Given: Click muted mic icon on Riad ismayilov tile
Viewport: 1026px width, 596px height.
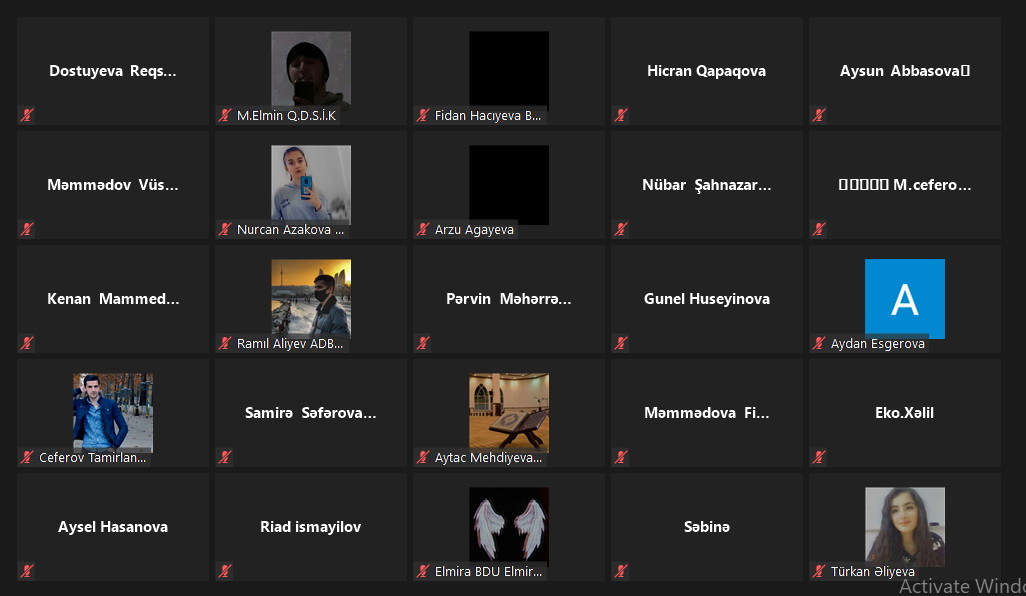Looking at the screenshot, I should tap(225, 571).
